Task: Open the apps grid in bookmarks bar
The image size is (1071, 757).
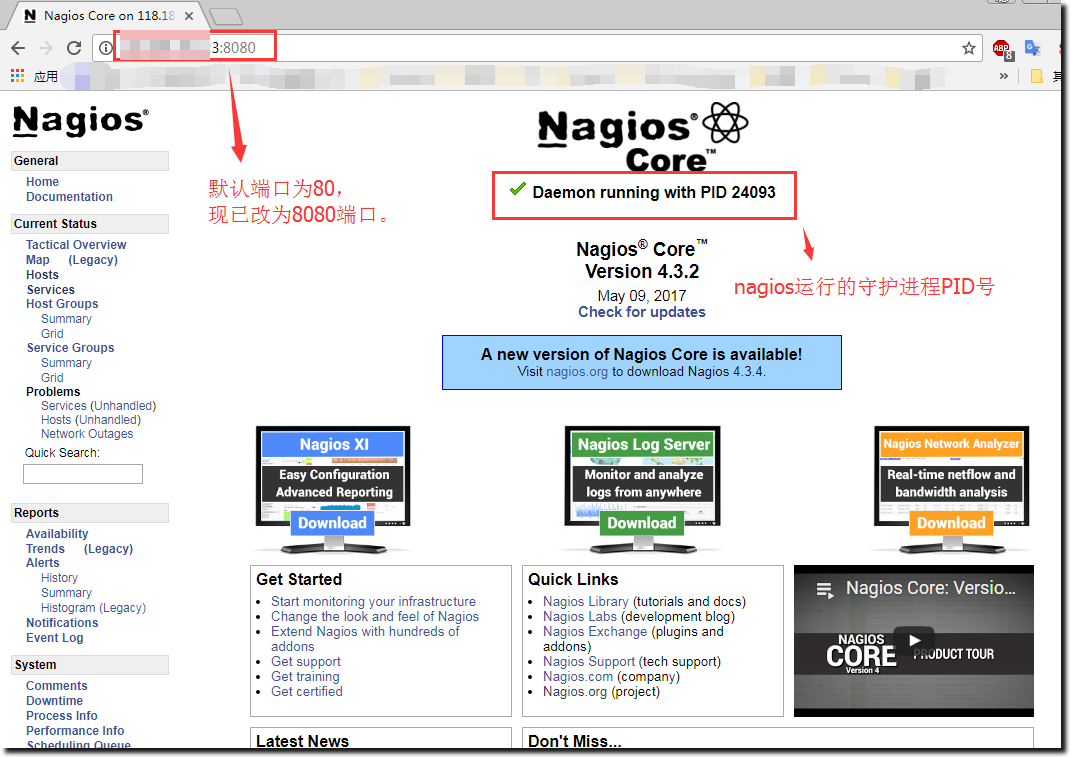Action: click(x=17, y=76)
